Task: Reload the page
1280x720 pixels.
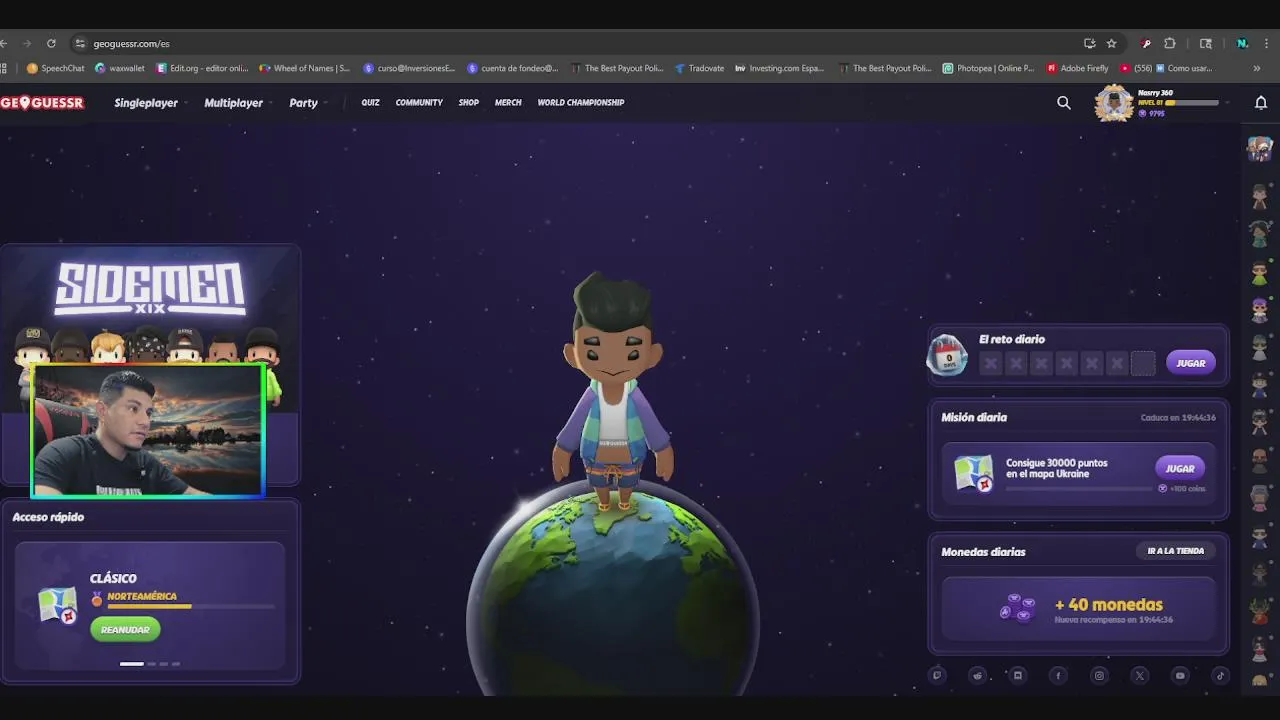Action: tap(51, 43)
